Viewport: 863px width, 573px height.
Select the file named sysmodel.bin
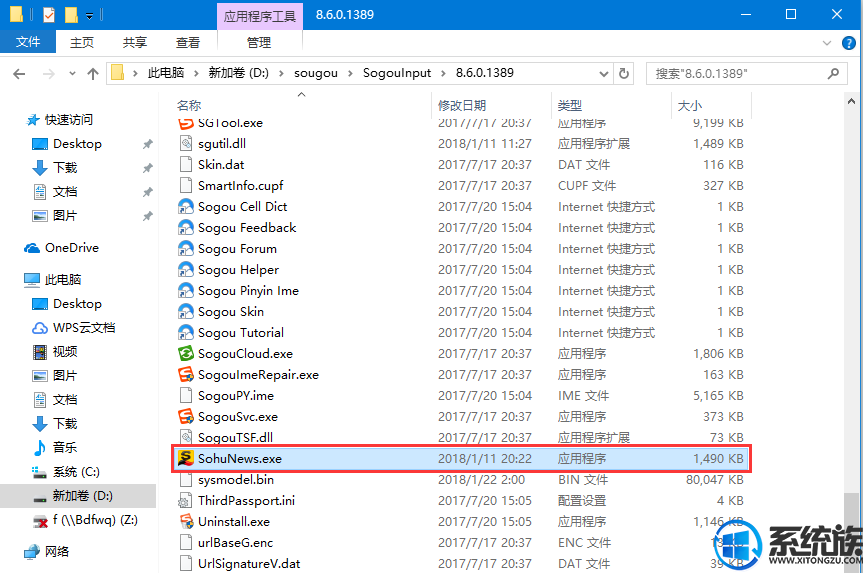click(236, 479)
